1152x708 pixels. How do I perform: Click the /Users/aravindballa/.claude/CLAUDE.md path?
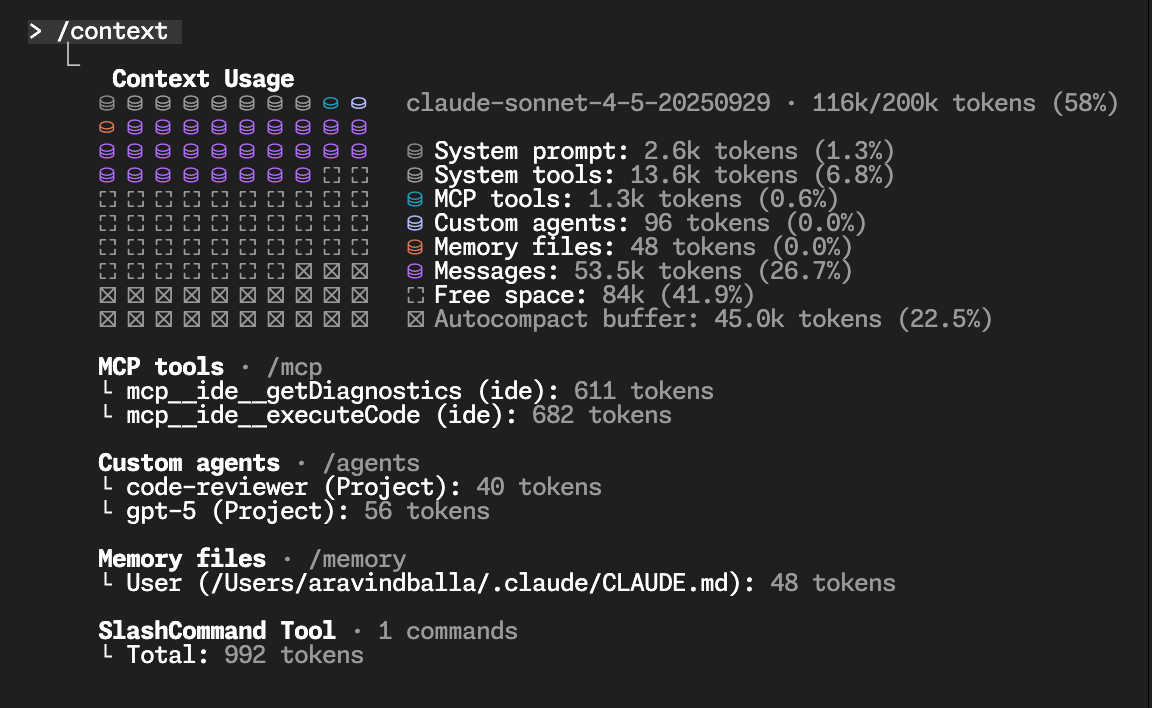pos(468,583)
